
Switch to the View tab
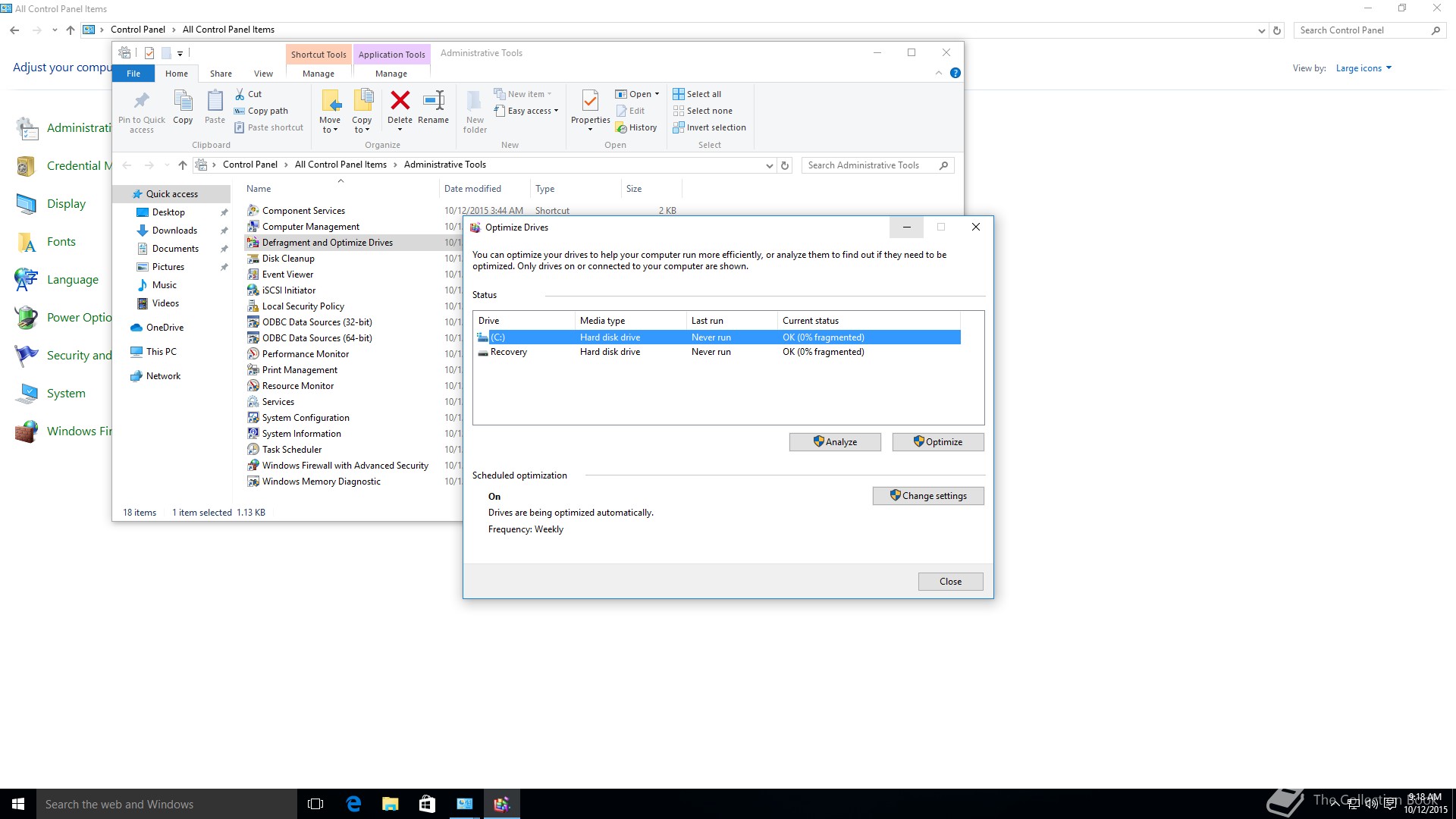coord(263,74)
